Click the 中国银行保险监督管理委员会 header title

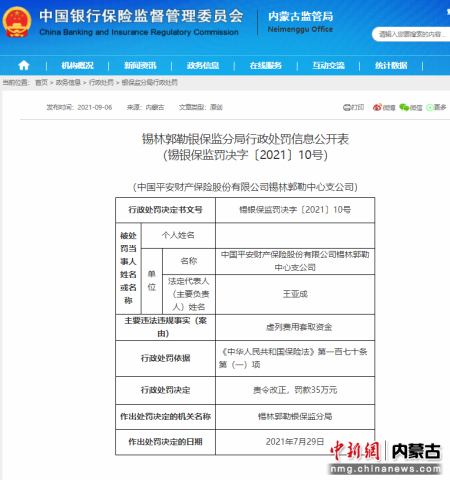tap(141, 22)
